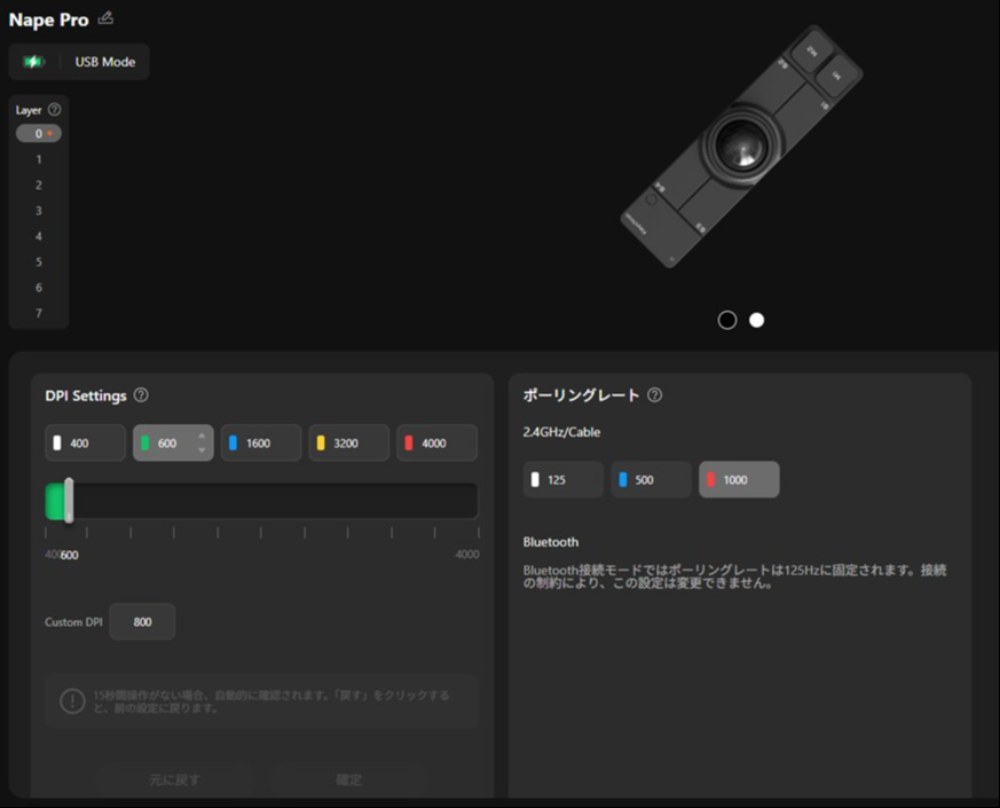The height and width of the screenshot is (808, 1000).
Task: Select layer 5
Action: coord(39,262)
